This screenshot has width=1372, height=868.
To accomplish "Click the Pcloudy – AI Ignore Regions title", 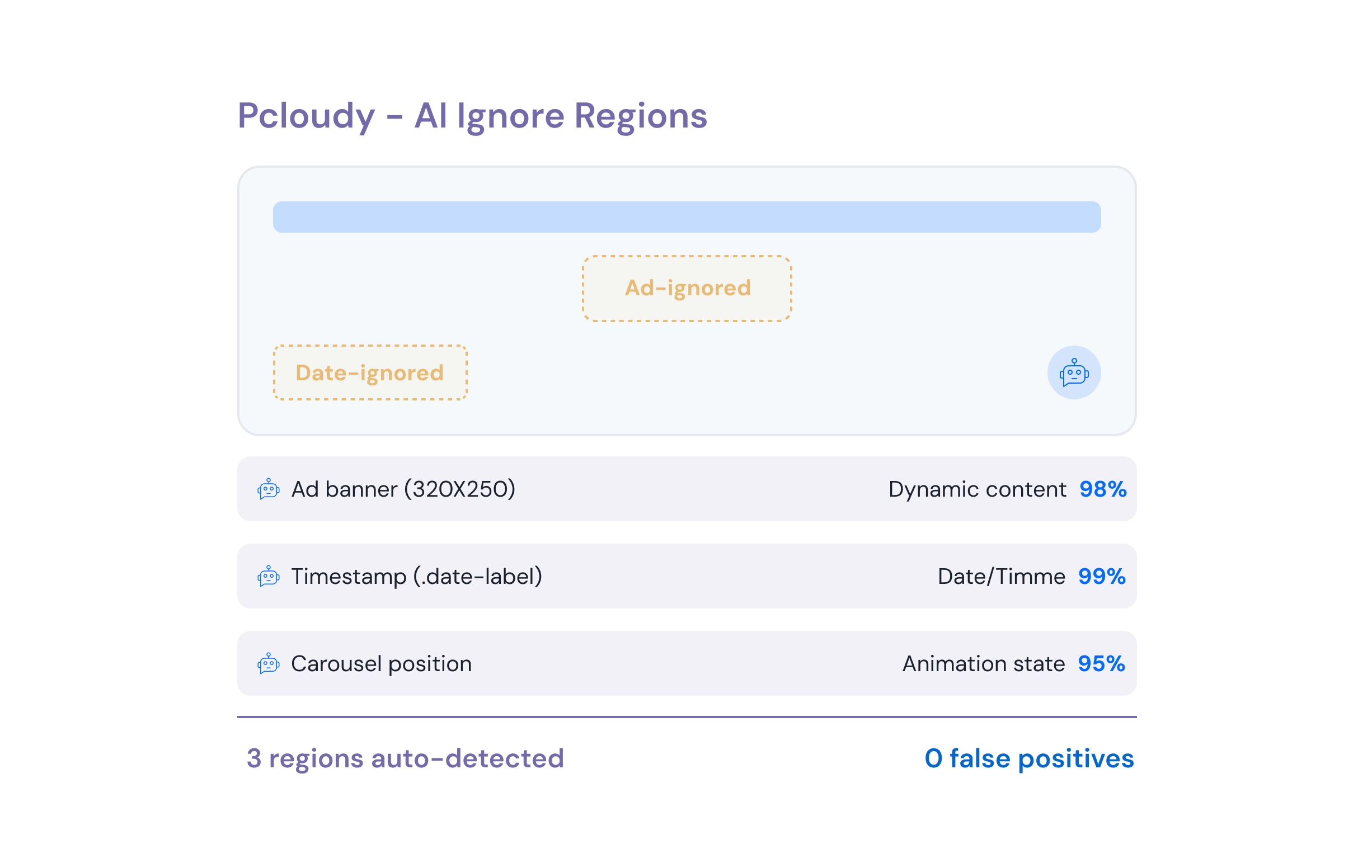I will 472,116.
